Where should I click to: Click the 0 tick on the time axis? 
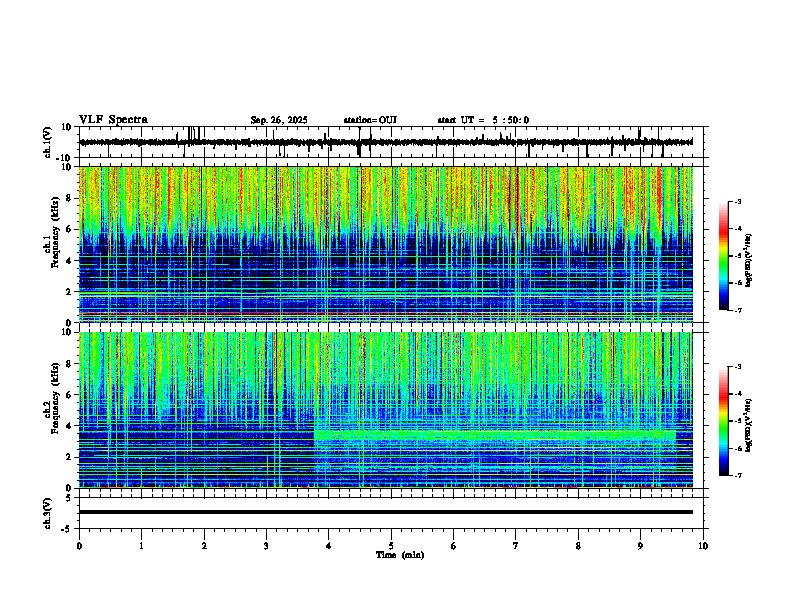pyautogui.click(x=79, y=546)
